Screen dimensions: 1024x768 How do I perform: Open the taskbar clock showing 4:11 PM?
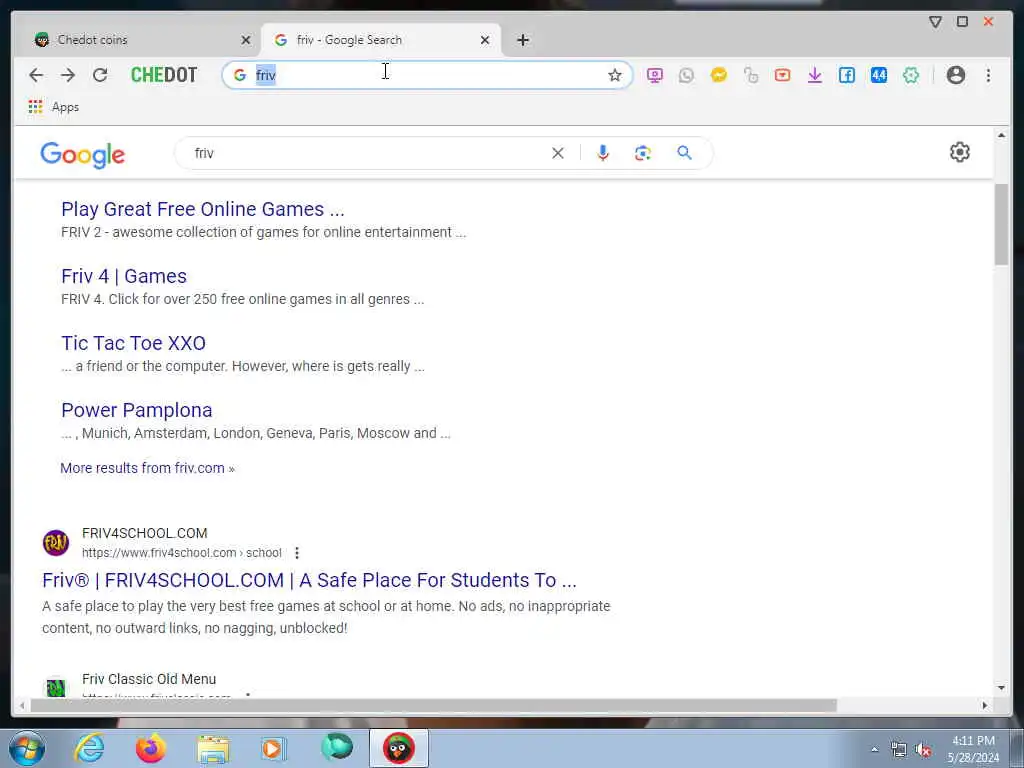coord(973,749)
